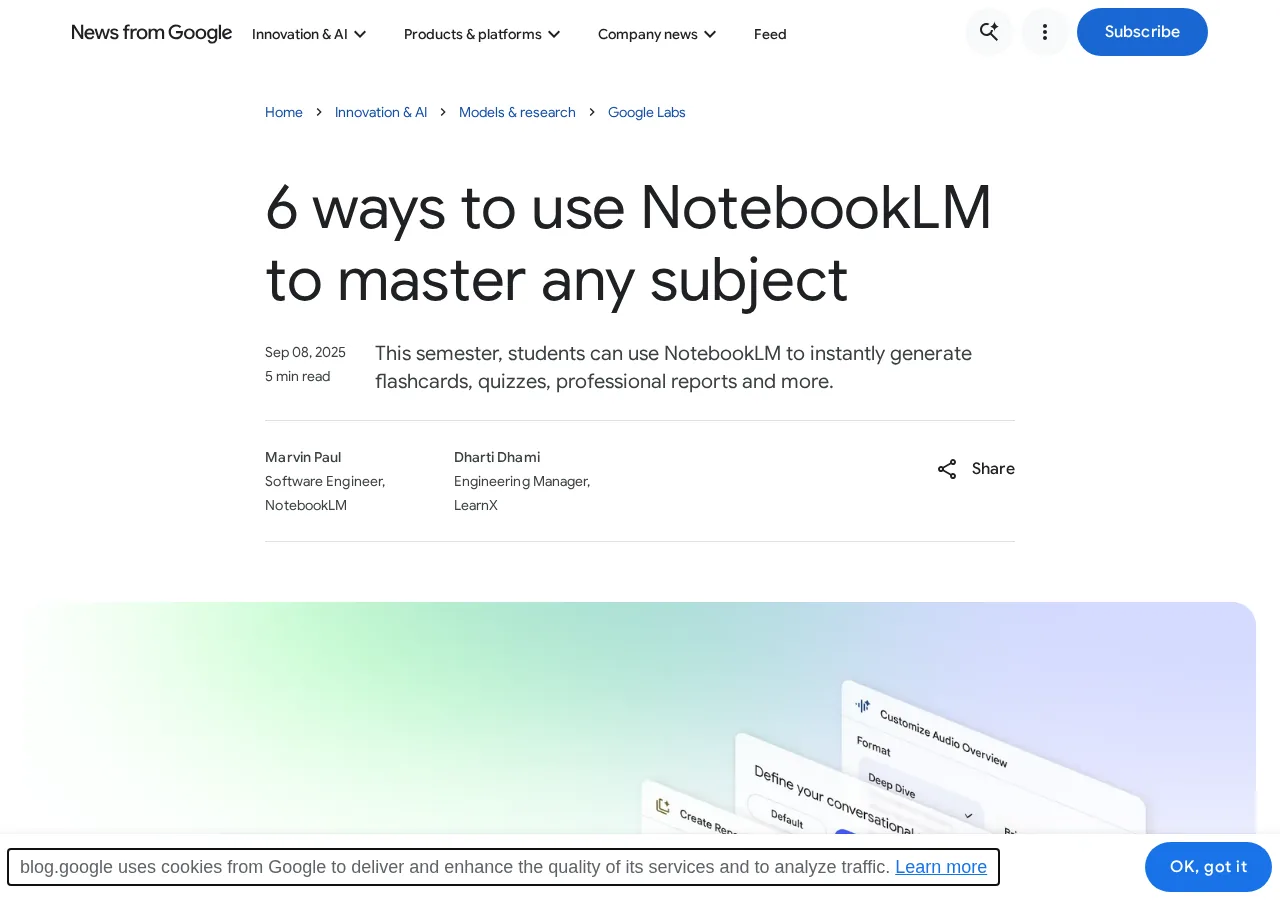This screenshot has height=900, width=1280.
Task: Expand the Innovation & AI menu
Action: point(309,34)
